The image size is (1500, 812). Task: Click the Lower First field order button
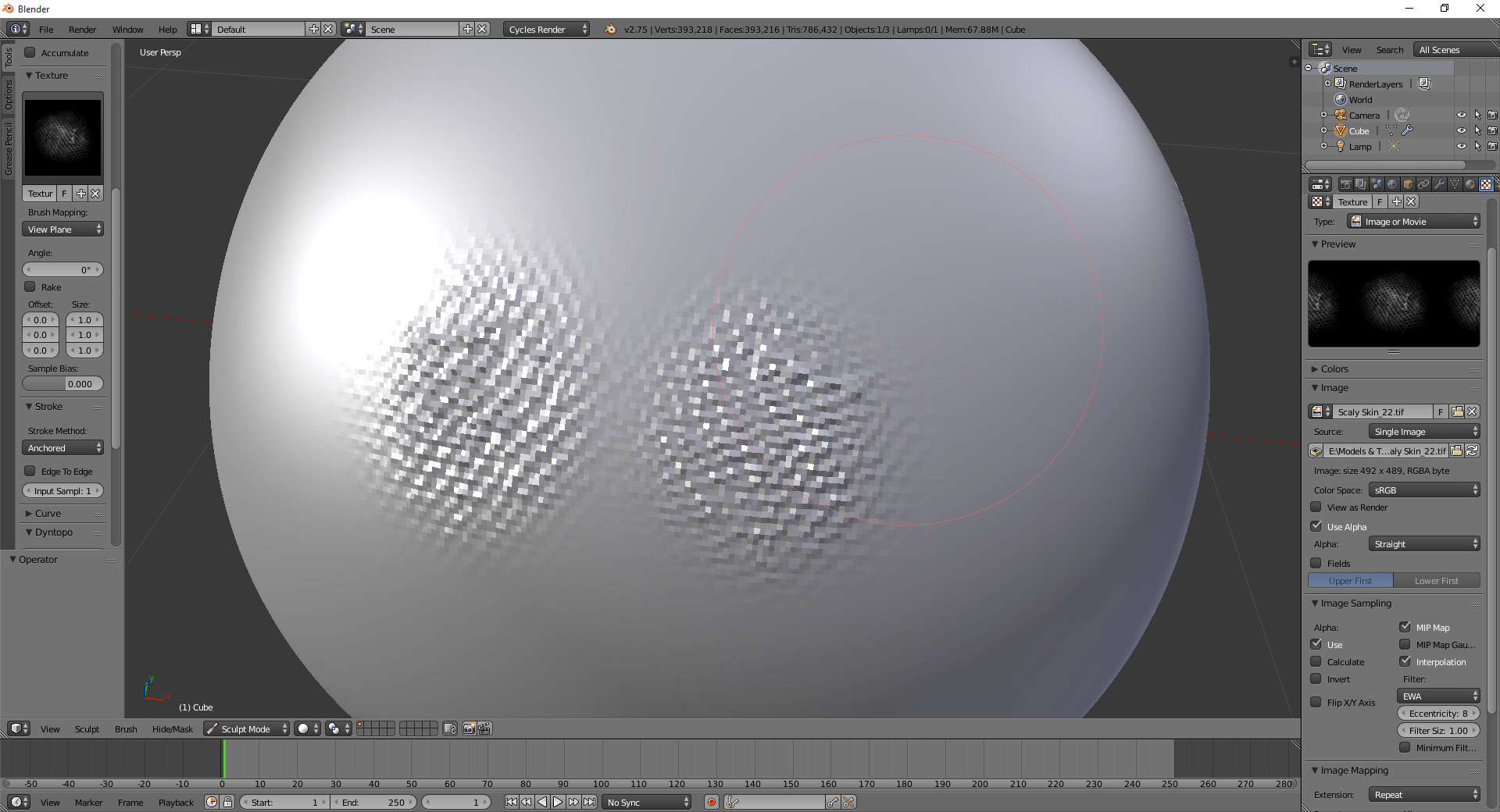tap(1437, 580)
